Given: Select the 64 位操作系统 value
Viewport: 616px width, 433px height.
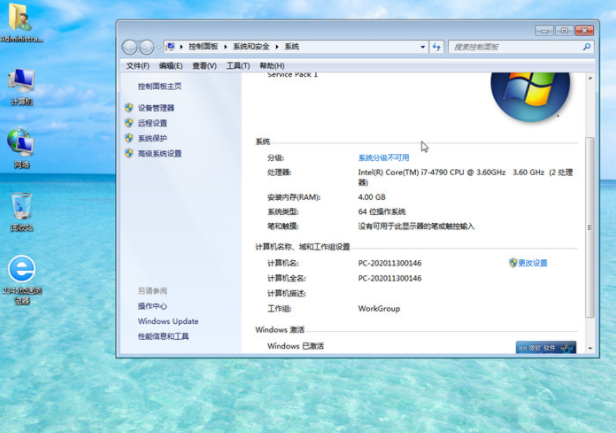Looking at the screenshot, I should click(x=381, y=211).
